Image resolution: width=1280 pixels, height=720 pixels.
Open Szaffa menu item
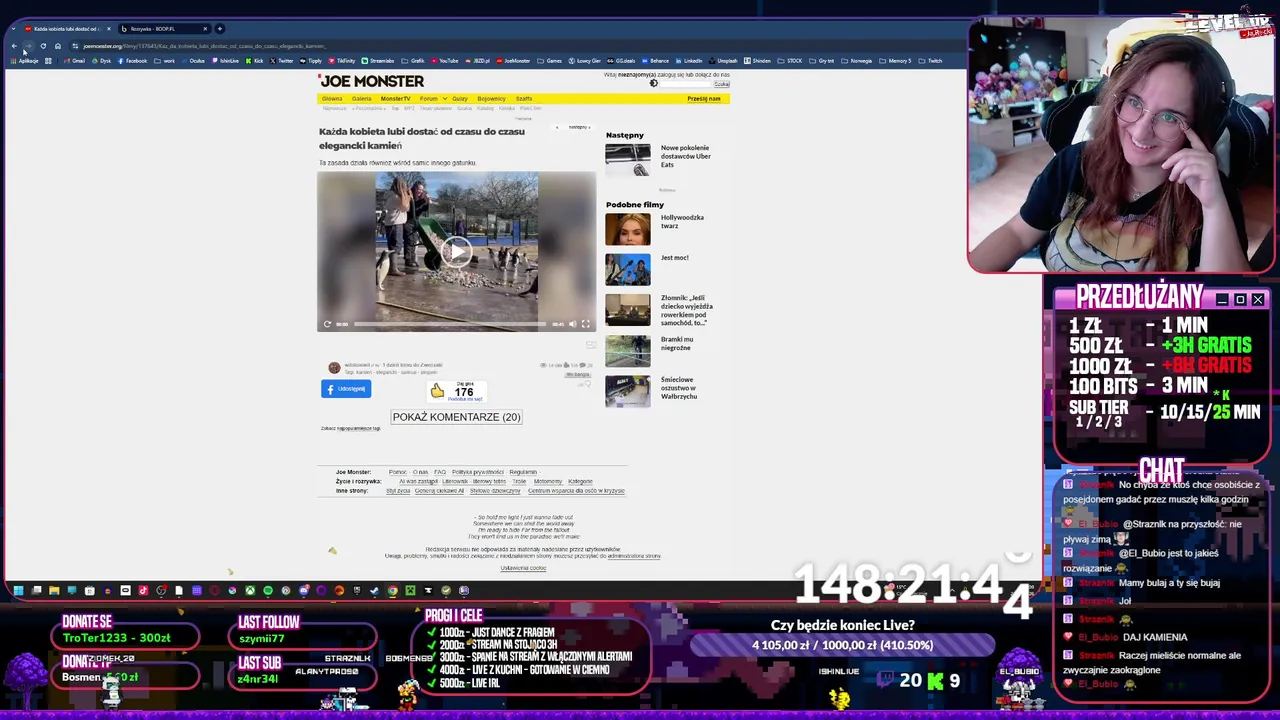(x=524, y=99)
